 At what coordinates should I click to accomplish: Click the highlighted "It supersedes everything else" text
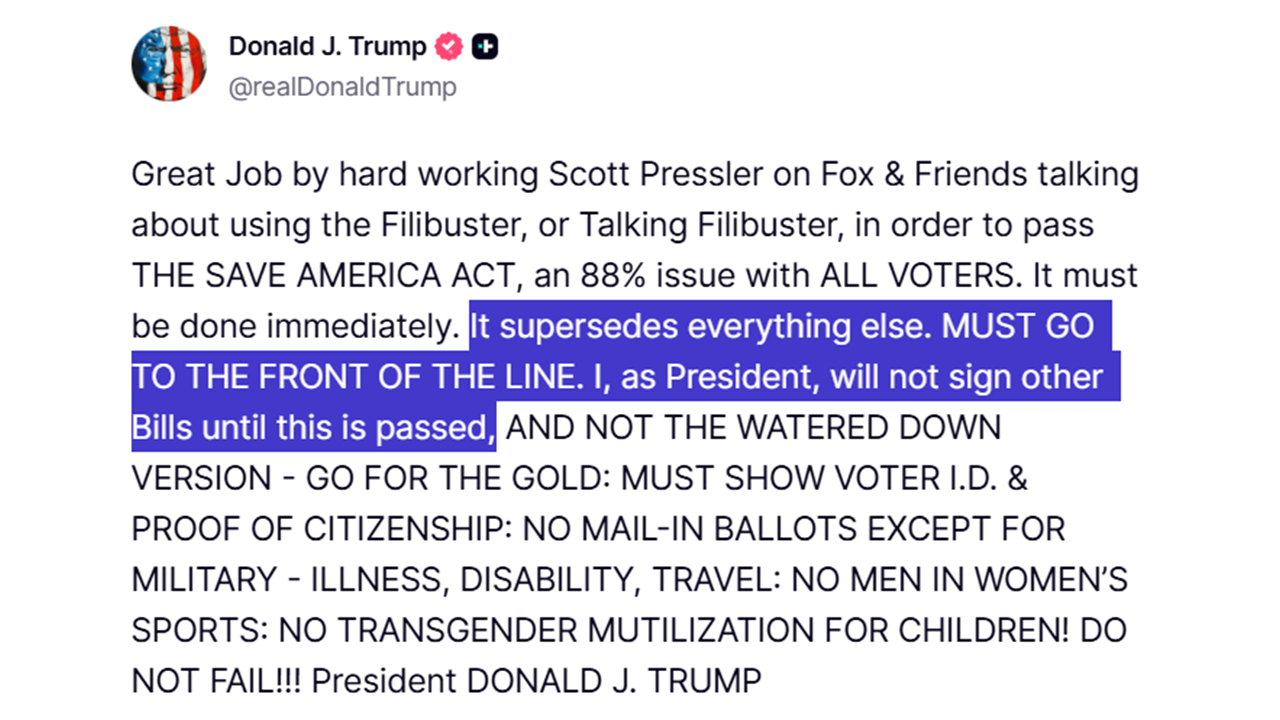[699, 327]
